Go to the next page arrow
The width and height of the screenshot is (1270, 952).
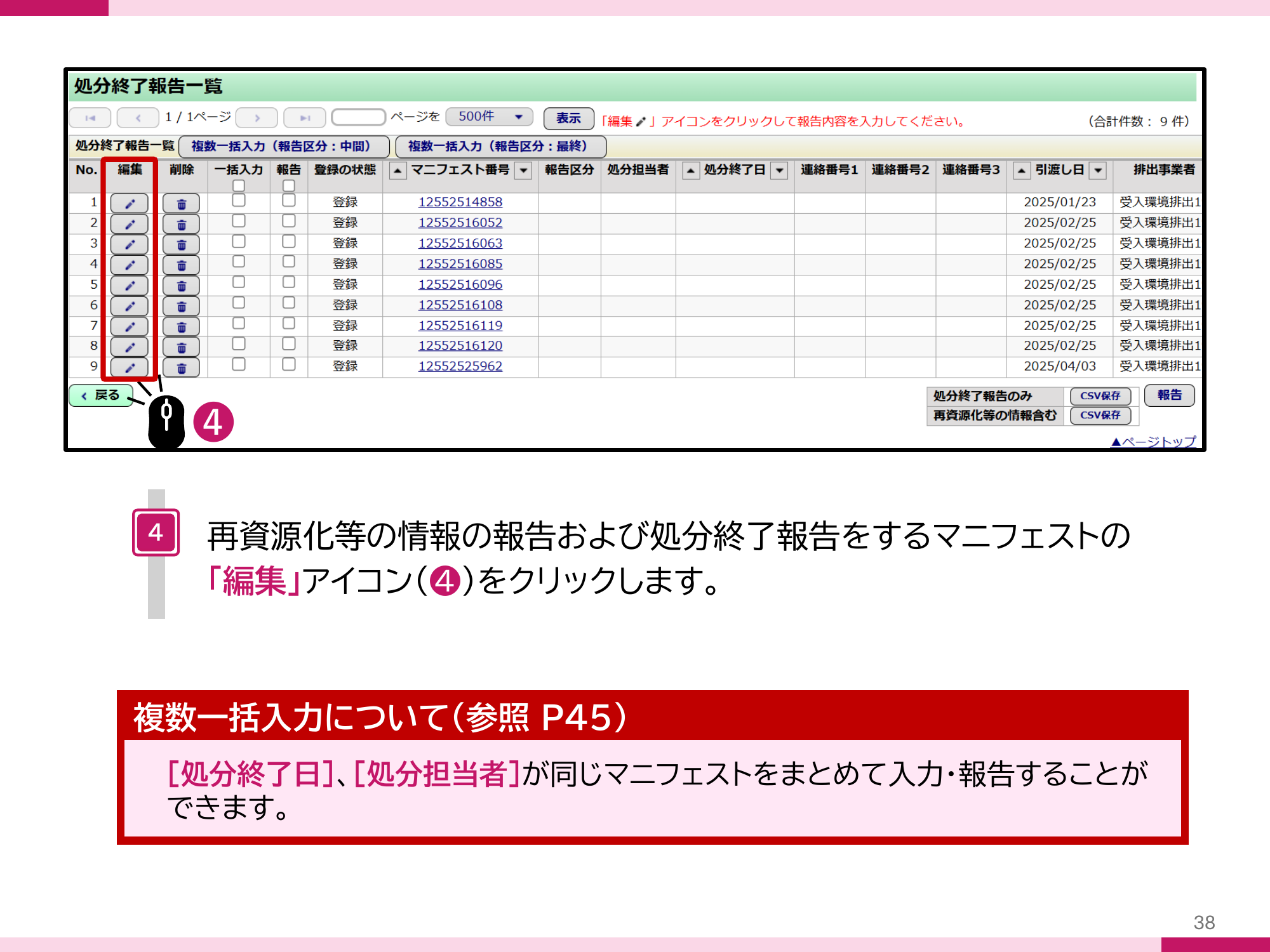tap(257, 118)
